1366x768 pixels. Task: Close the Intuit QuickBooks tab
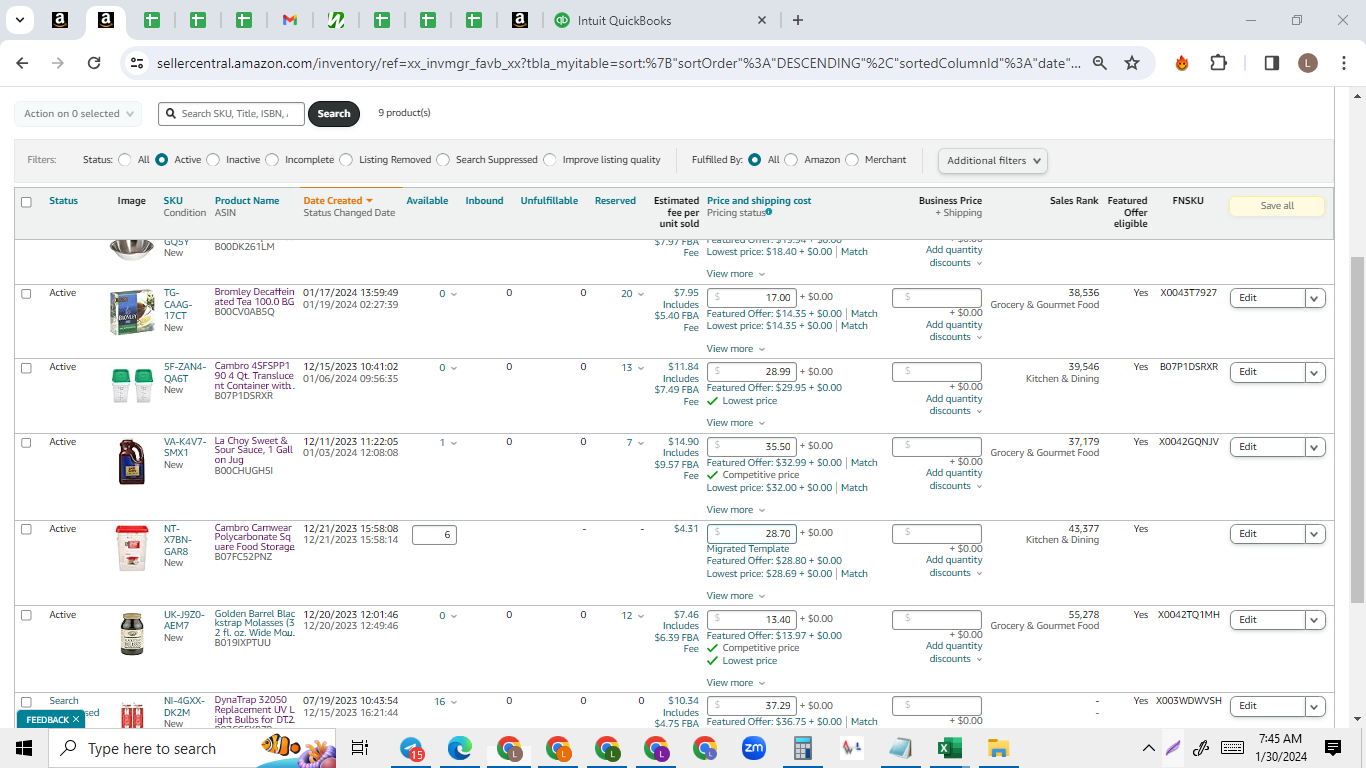tap(762, 20)
